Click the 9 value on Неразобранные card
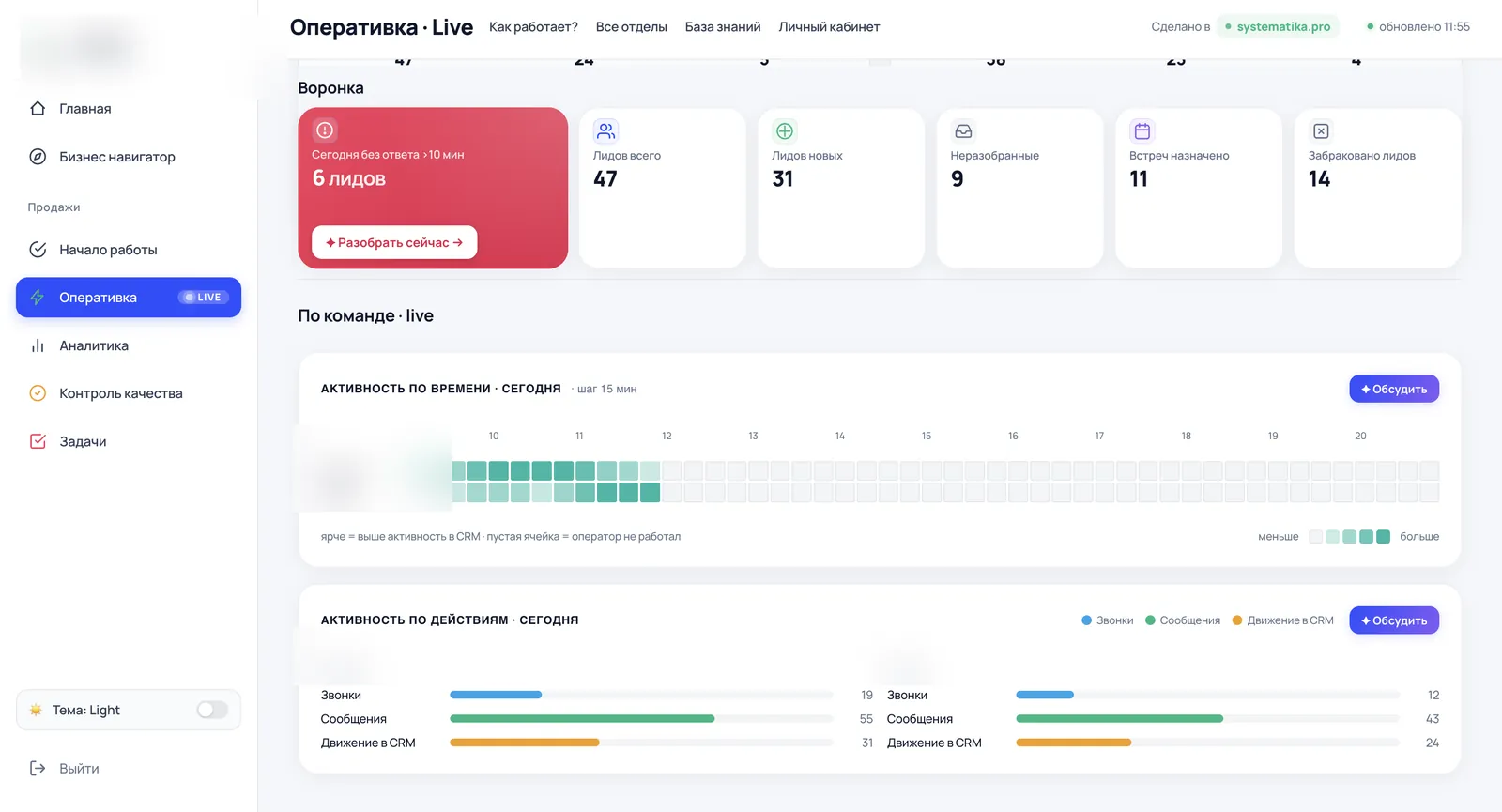This screenshot has width=1502, height=812. (x=958, y=178)
